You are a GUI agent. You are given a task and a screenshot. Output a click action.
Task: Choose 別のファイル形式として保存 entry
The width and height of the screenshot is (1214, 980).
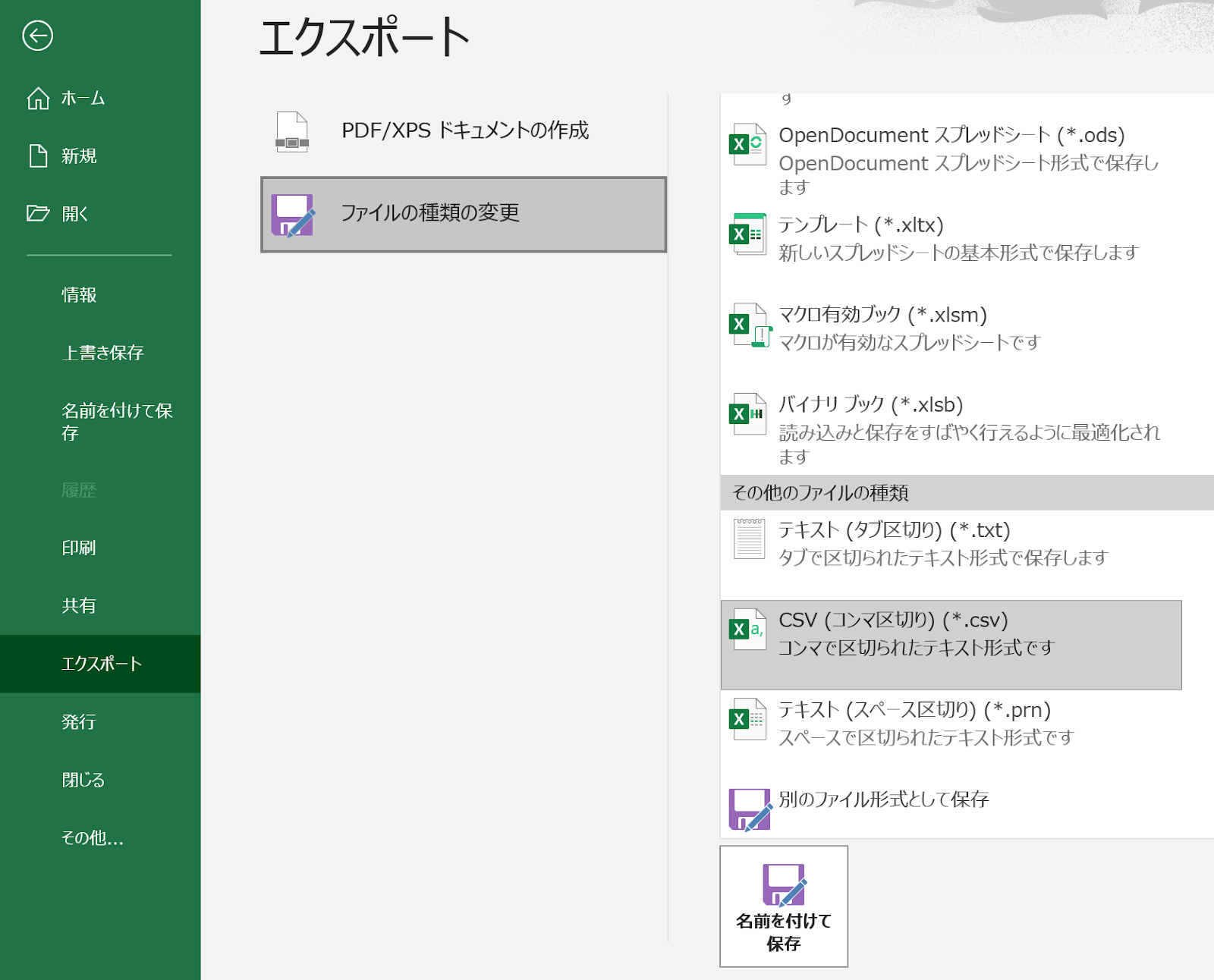click(x=951, y=809)
